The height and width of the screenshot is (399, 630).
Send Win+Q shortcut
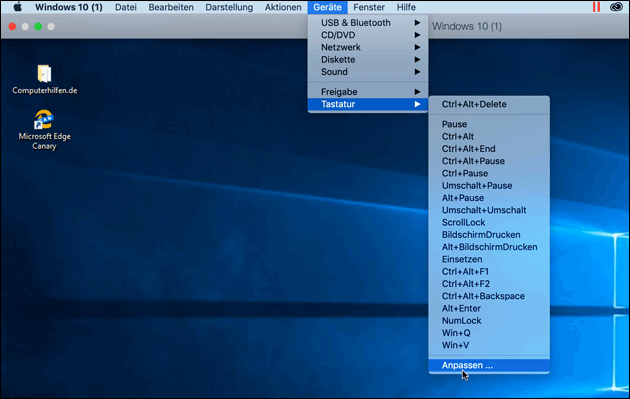coord(489,333)
